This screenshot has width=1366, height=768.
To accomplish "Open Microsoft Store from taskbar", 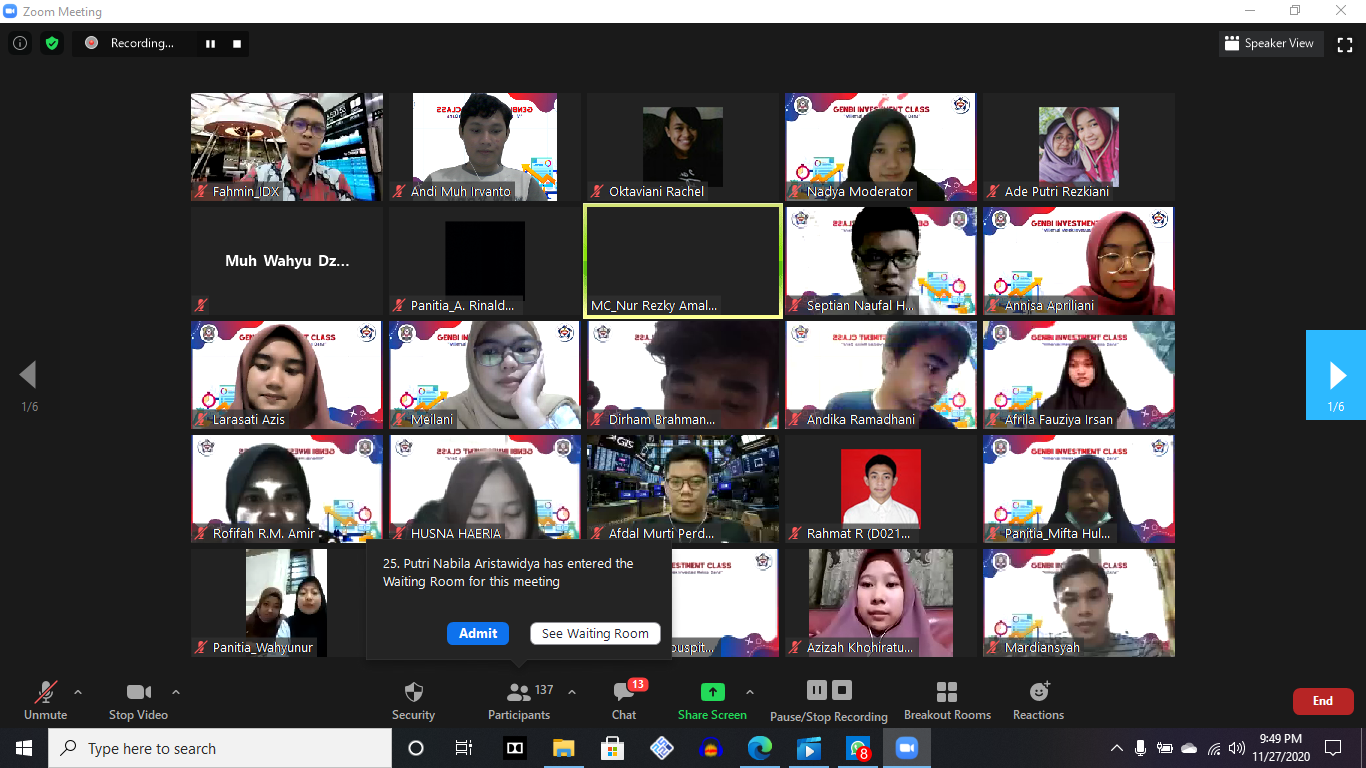I will pos(613,748).
